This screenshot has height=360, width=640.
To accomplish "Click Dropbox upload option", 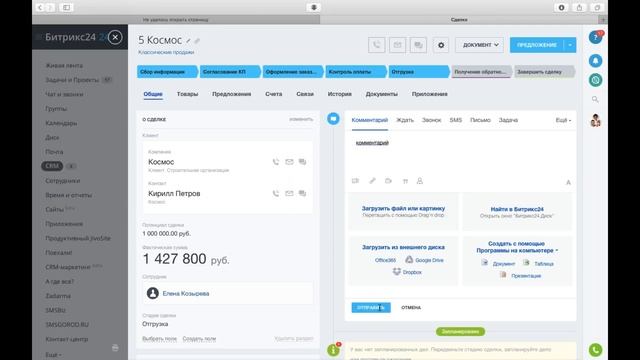I will coord(407,272).
